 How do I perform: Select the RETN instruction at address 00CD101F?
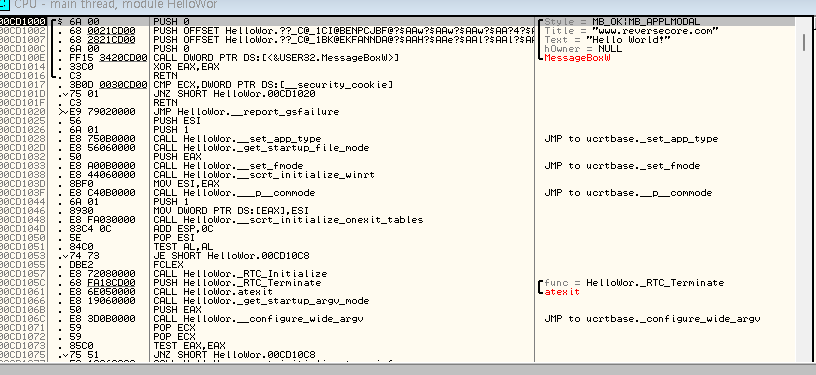(x=165, y=102)
